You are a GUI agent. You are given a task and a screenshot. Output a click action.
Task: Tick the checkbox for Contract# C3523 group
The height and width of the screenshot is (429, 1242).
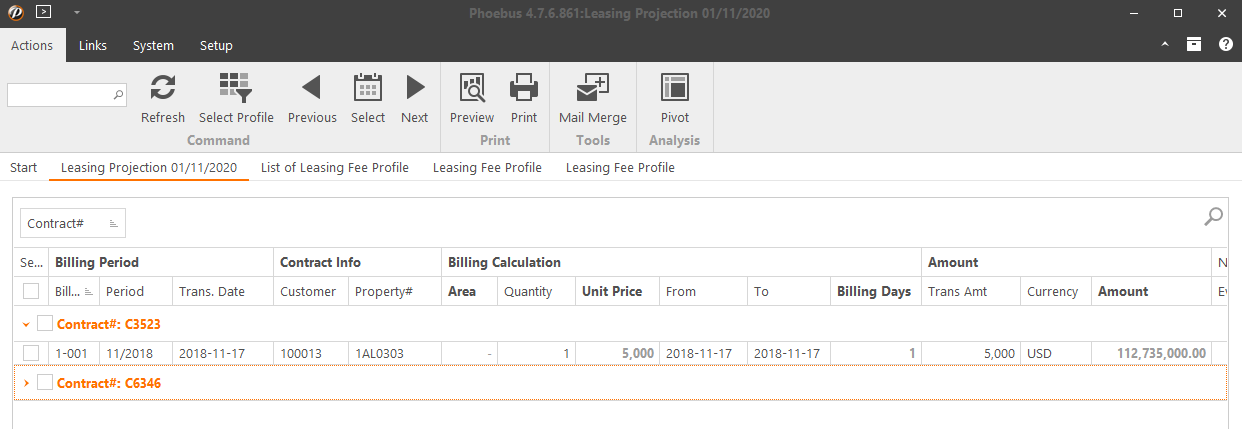click(x=45, y=323)
